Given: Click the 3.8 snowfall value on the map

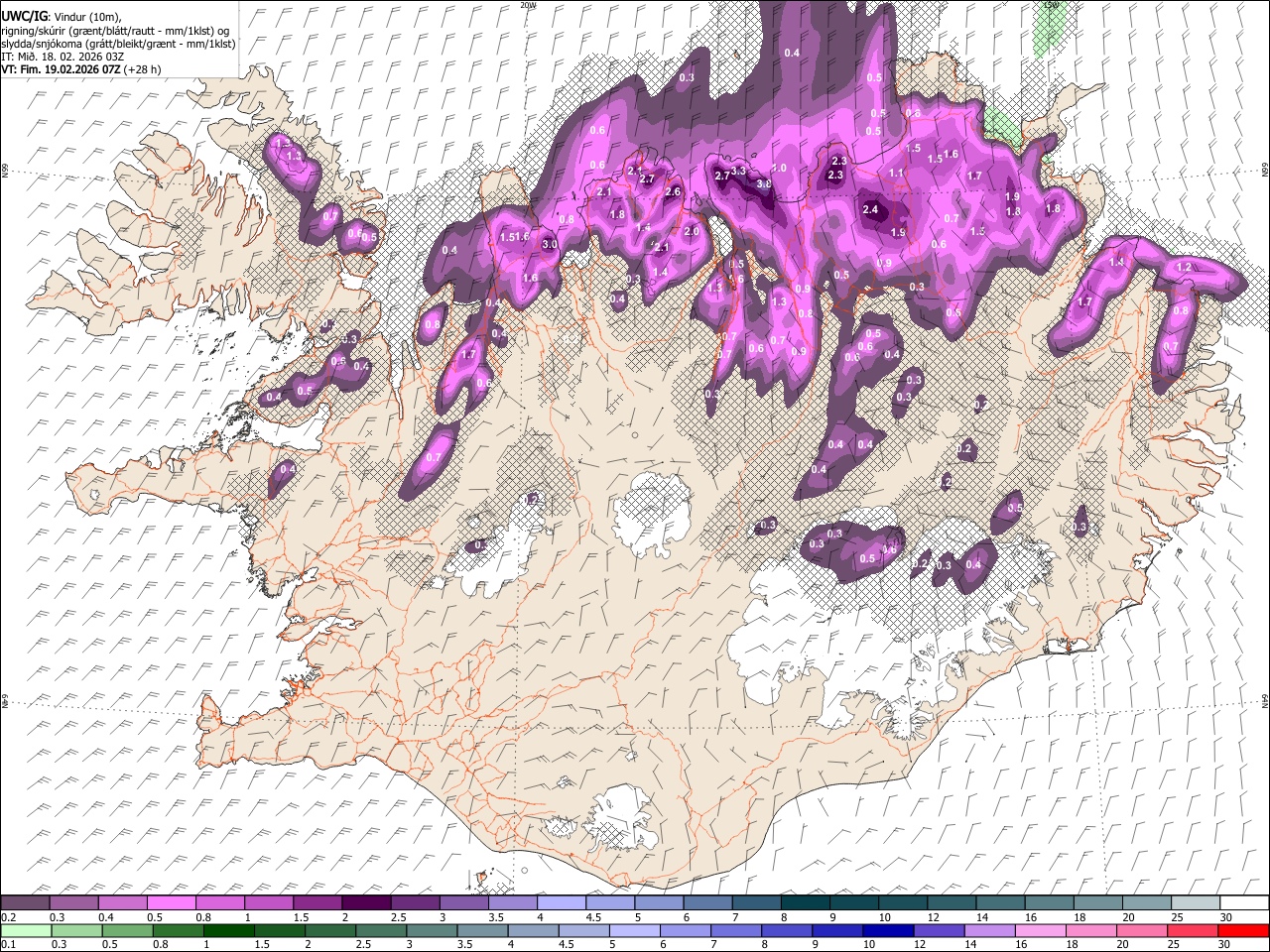Looking at the screenshot, I should 764,184.
